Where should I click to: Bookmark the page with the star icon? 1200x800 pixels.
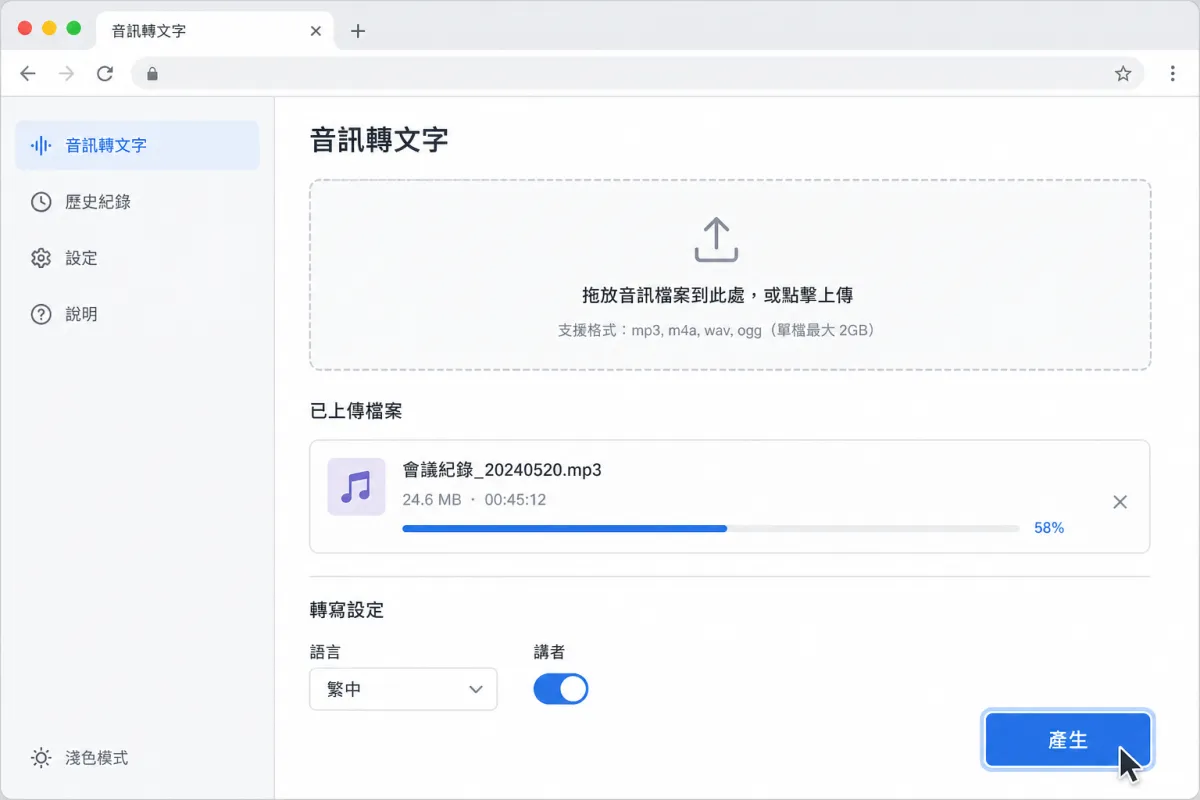point(1123,74)
